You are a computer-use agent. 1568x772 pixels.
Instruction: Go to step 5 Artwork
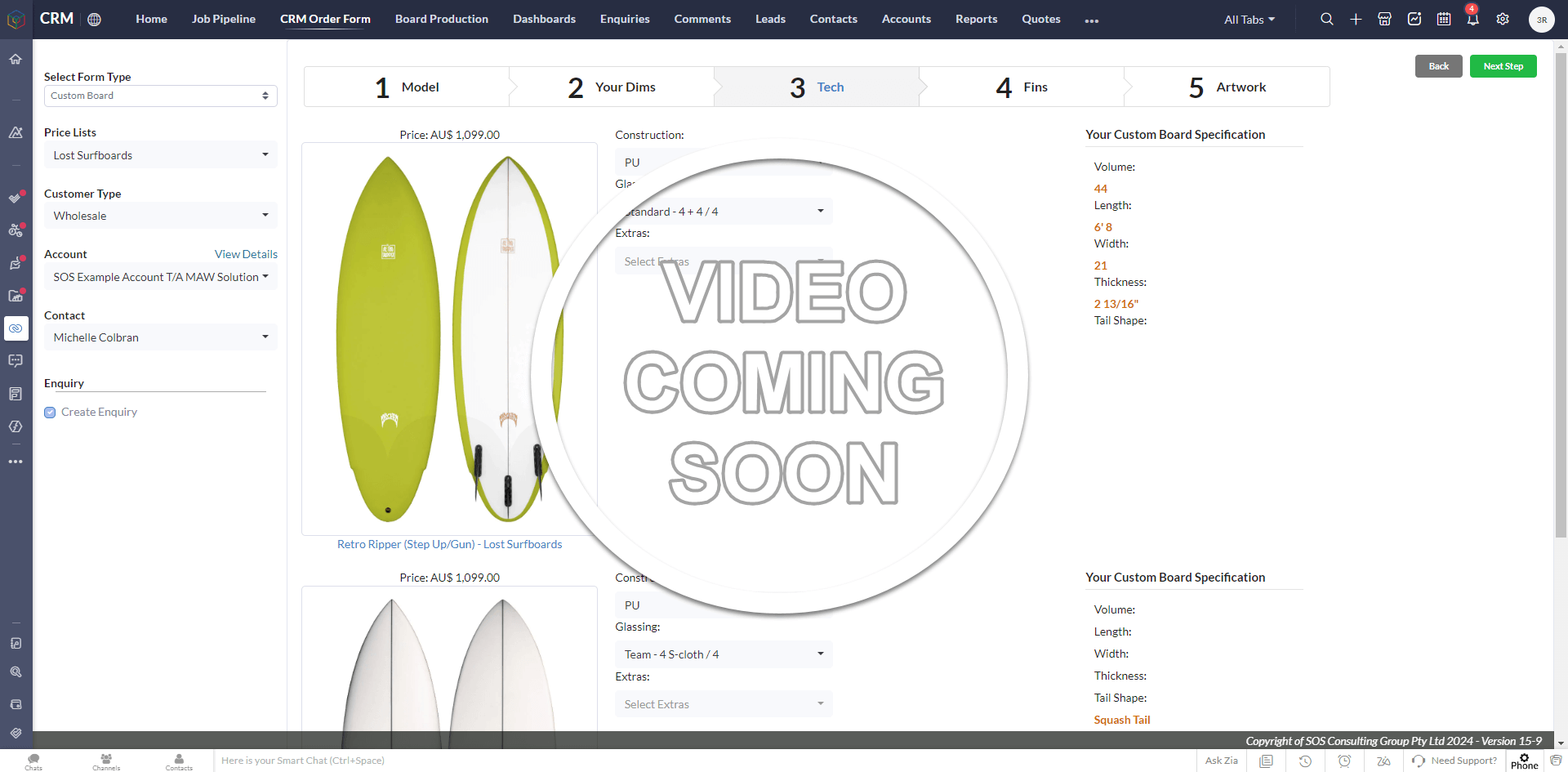click(x=1227, y=87)
